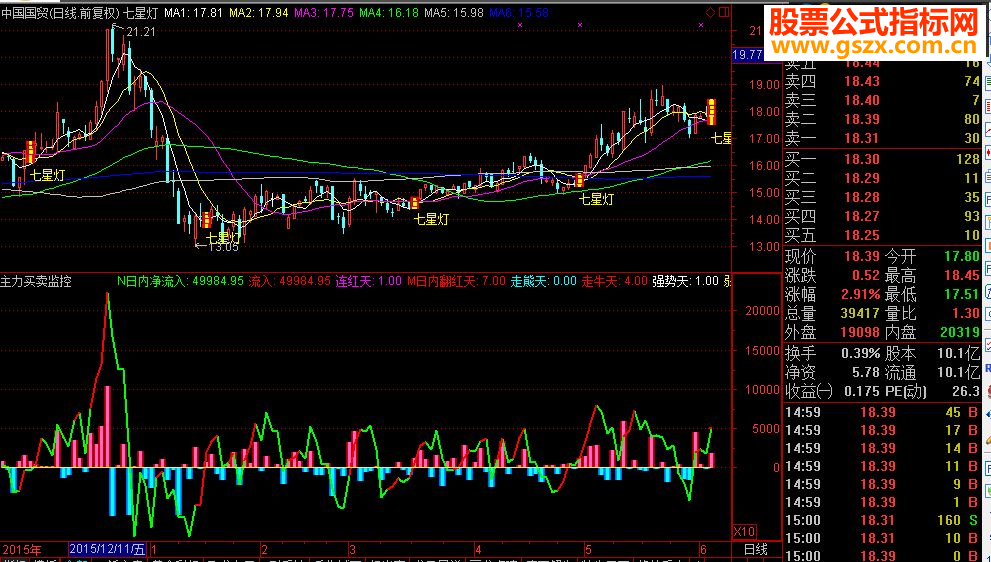Select the 2015/12/11/五 date label
991x562 pixels.
click(107, 549)
